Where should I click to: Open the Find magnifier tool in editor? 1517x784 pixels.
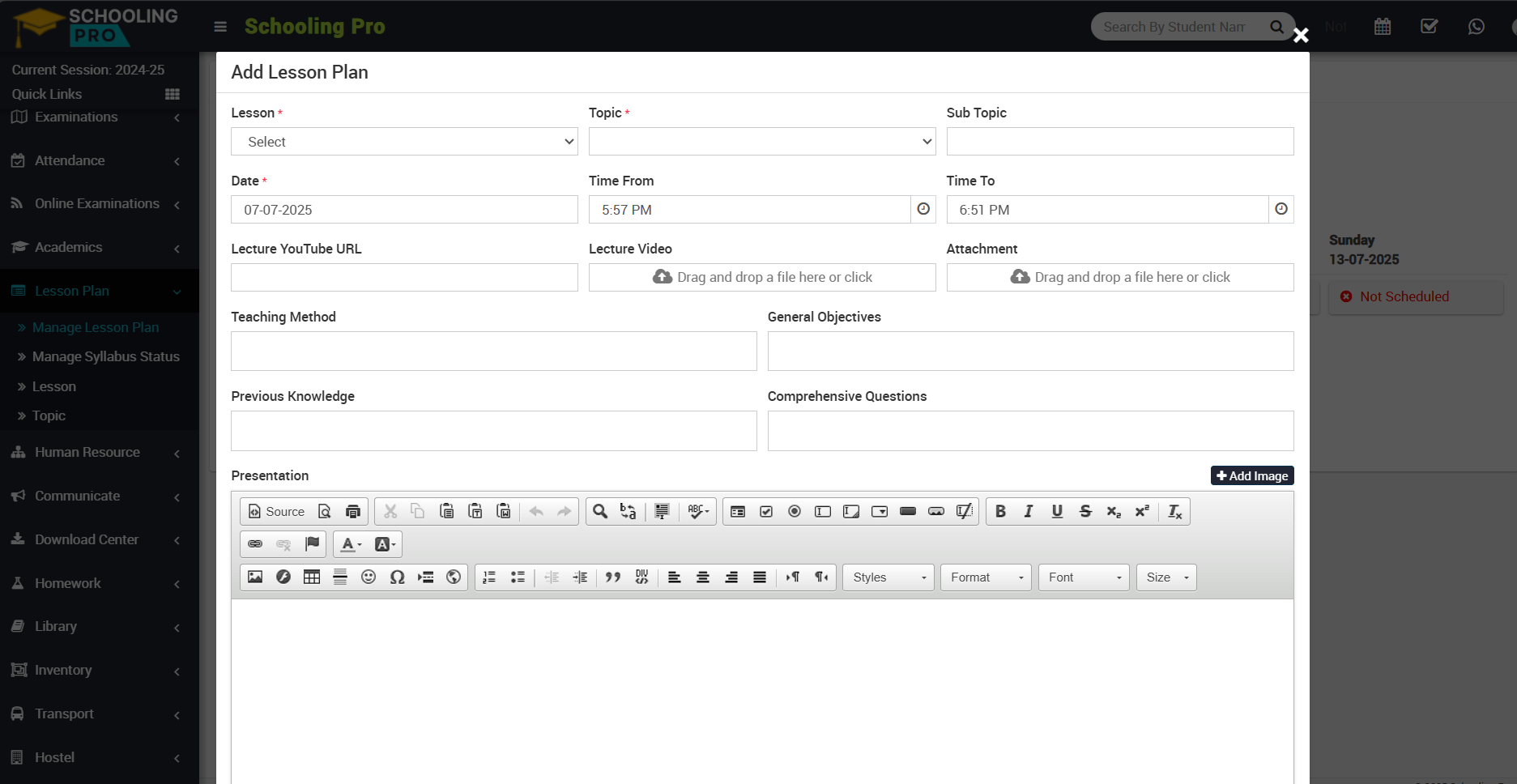(600, 511)
